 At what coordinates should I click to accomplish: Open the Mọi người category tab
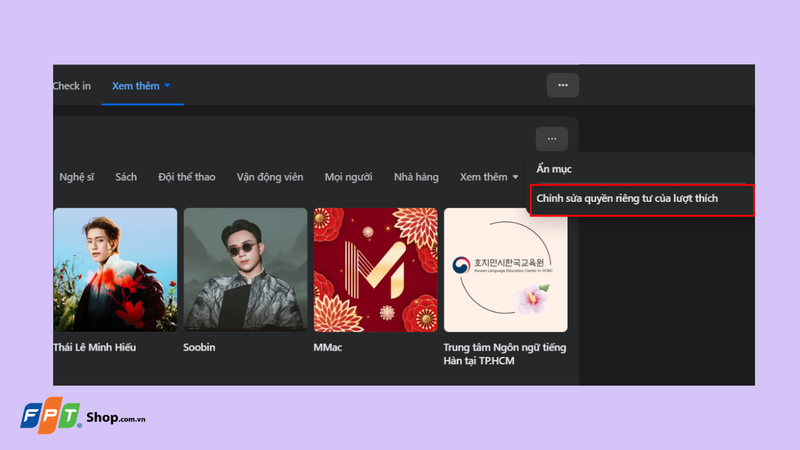(348, 177)
